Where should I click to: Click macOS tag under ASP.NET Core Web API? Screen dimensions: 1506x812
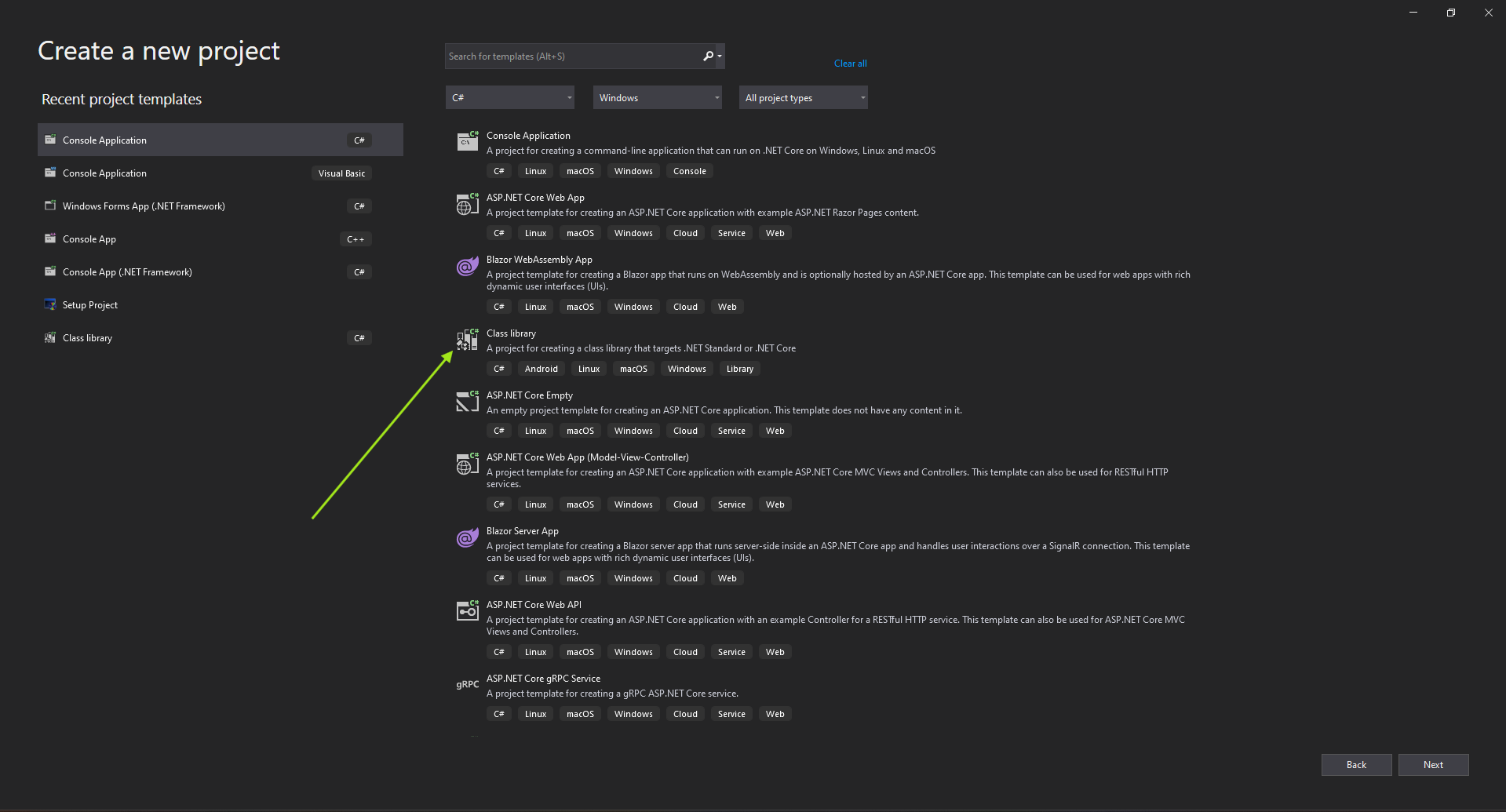pyautogui.click(x=580, y=652)
